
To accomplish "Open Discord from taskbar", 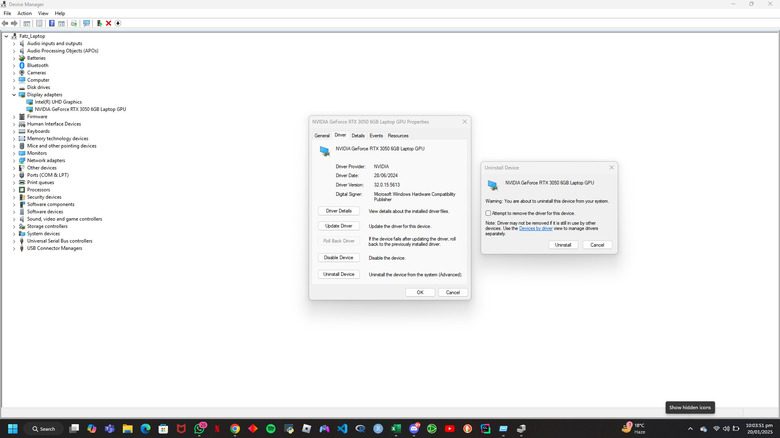I will click(414, 429).
